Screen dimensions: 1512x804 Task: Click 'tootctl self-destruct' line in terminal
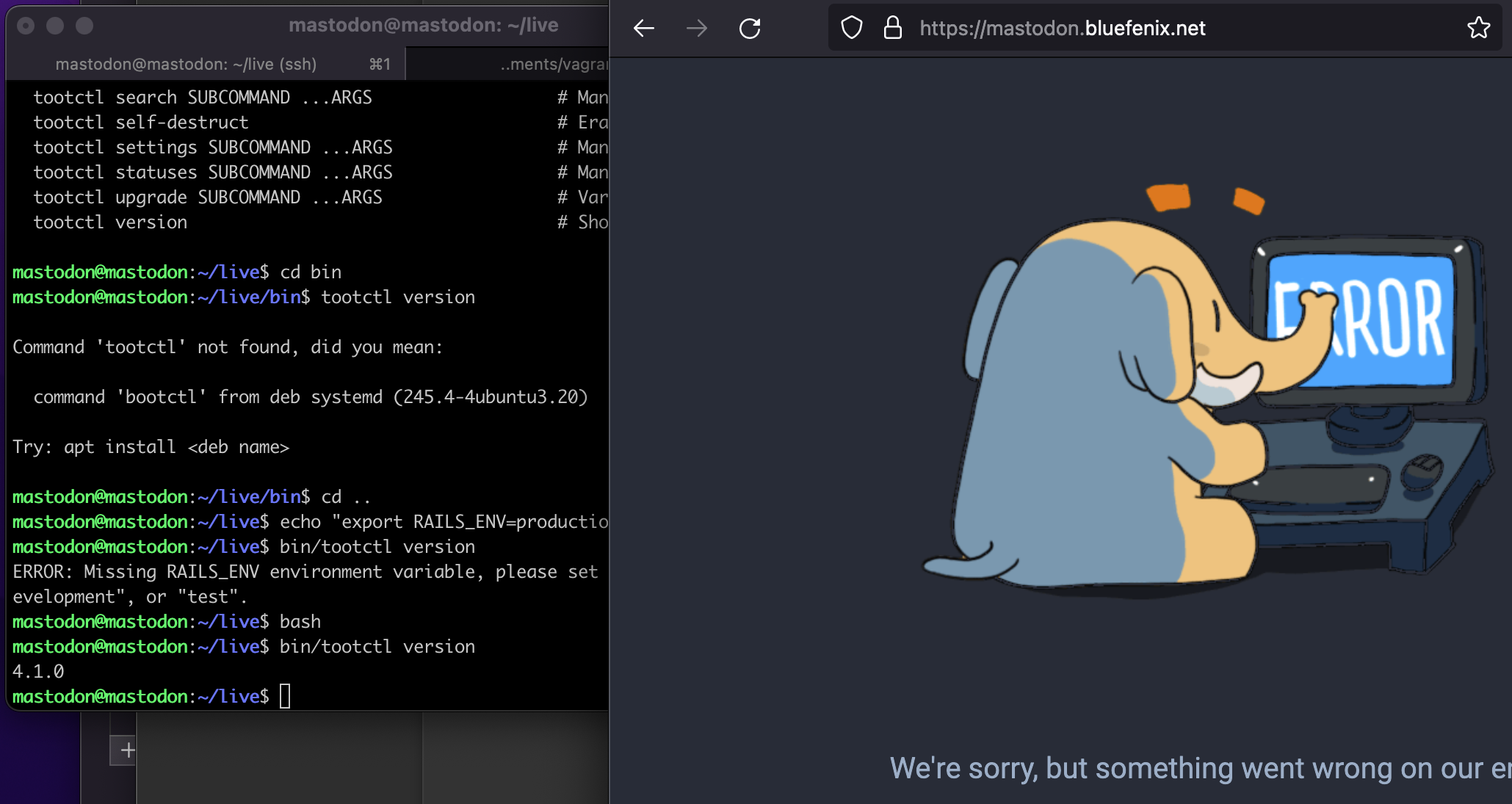click(x=141, y=122)
